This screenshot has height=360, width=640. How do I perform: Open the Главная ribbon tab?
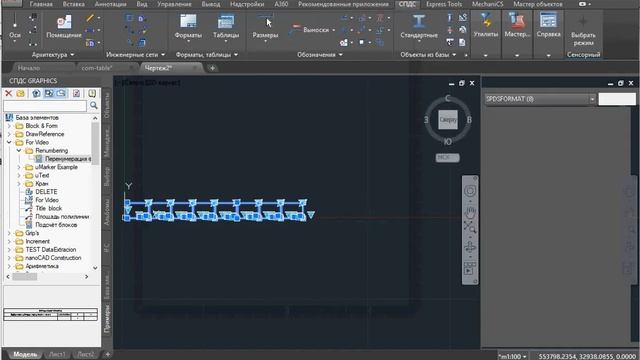(x=41, y=4)
